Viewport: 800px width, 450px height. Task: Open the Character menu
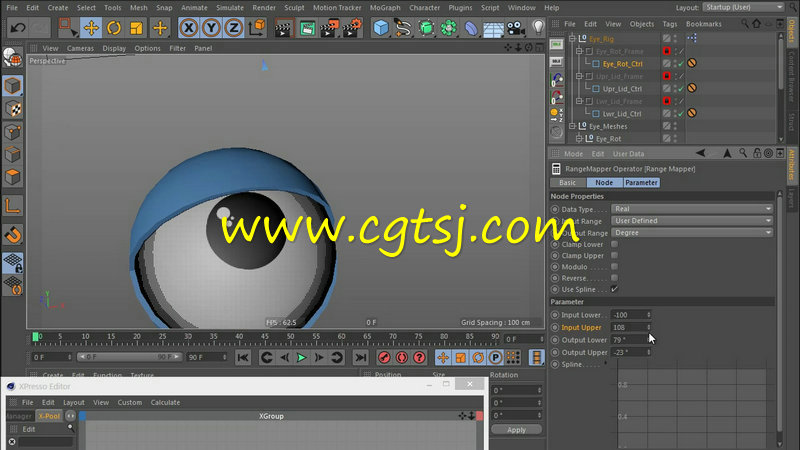coord(424,8)
